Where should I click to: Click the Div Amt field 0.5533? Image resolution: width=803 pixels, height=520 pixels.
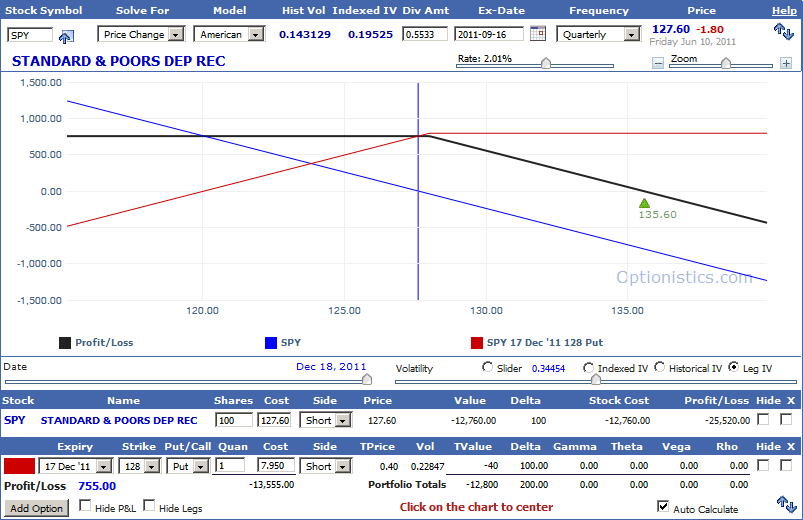(425, 34)
